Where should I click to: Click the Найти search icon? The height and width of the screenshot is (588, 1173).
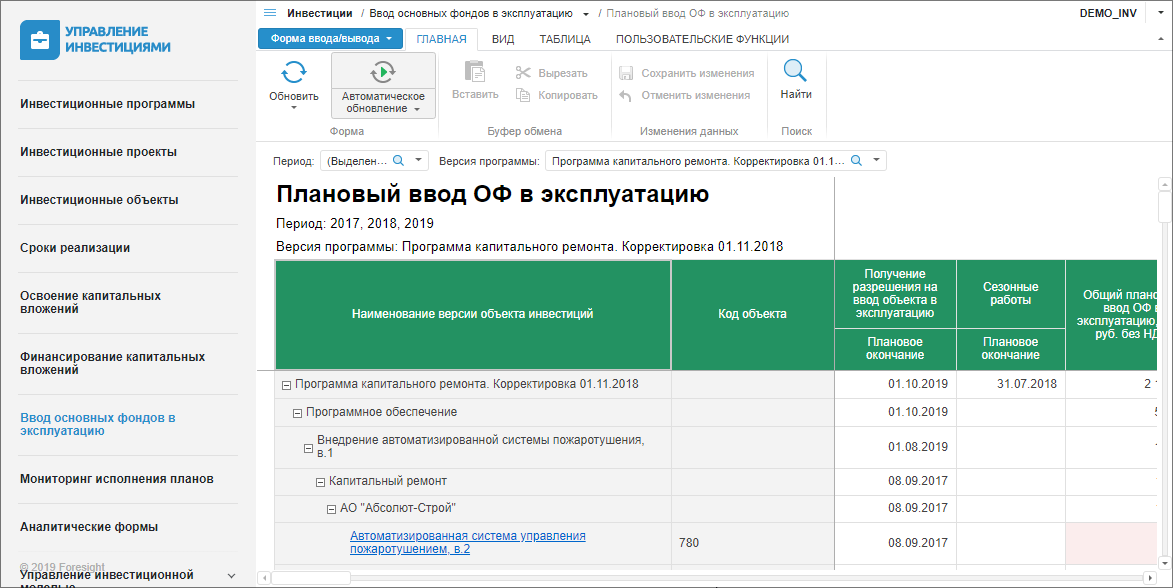pyautogui.click(x=795, y=71)
